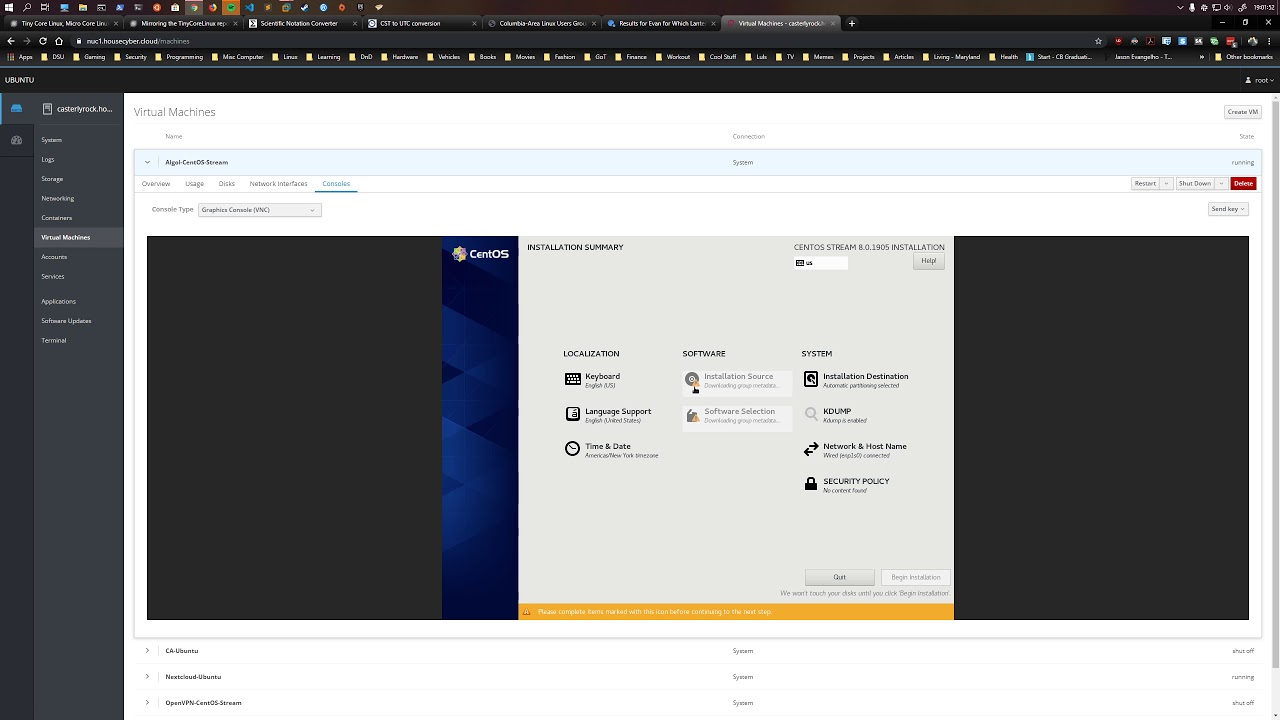Open Terminal in the sidebar

tap(54, 340)
